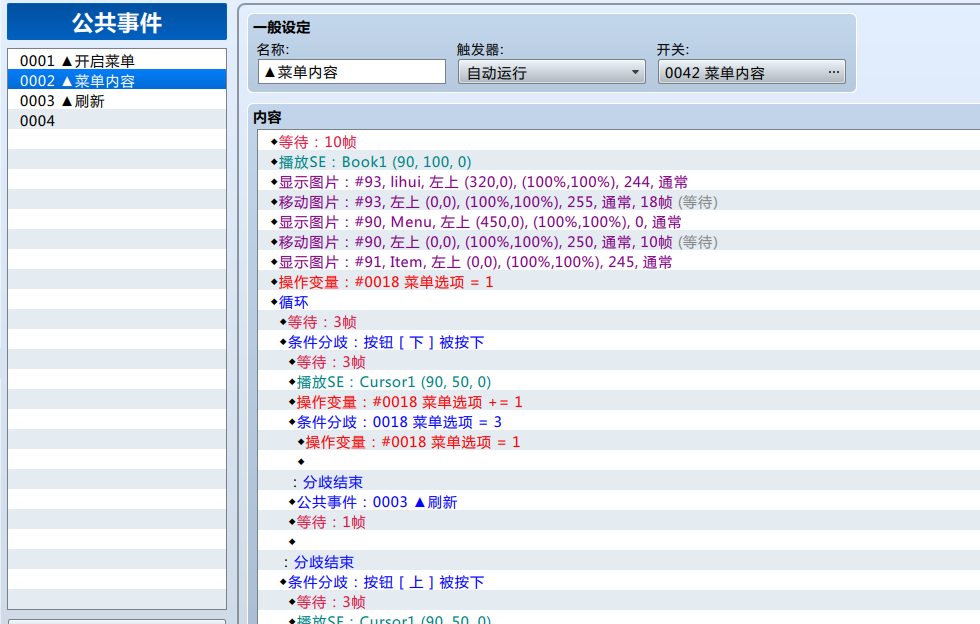The image size is (980, 624).
Task: Click the 公共事件 list header
Action: [117, 23]
